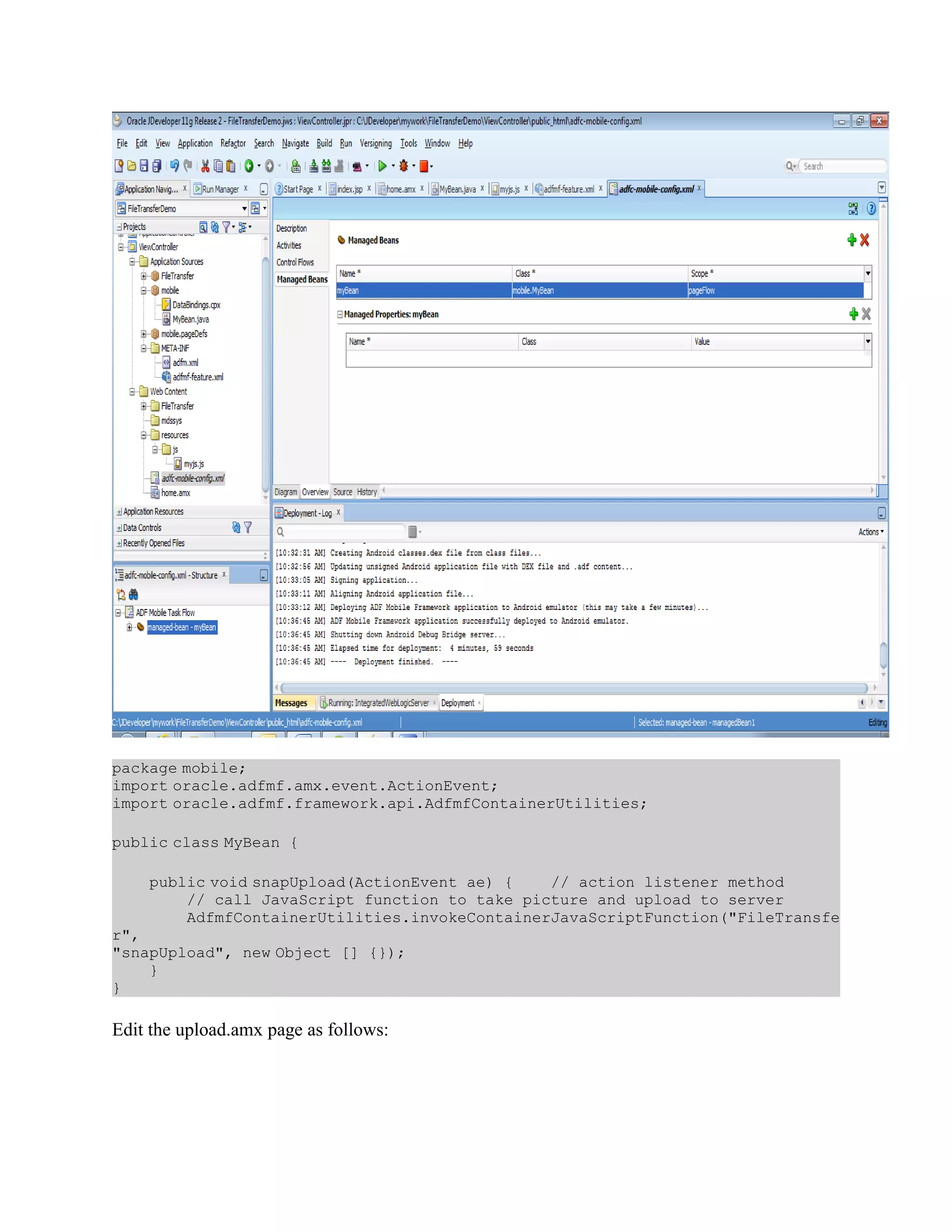Expand the Recently Opened Files section
The width and height of the screenshot is (952, 1232).
(x=119, y=544)
